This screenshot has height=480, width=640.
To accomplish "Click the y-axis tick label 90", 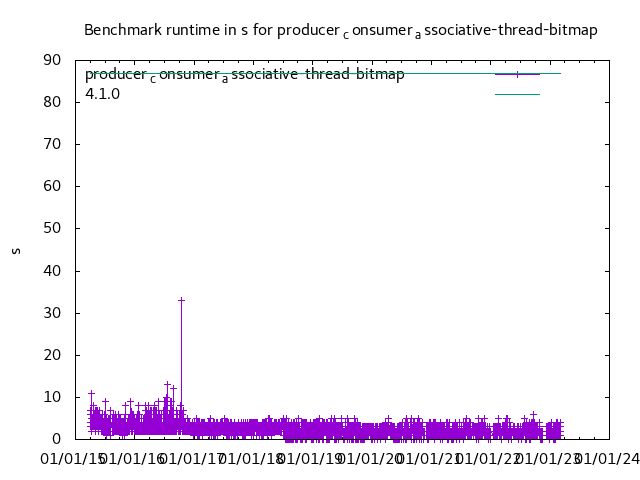I will click(x=54, y=60).
